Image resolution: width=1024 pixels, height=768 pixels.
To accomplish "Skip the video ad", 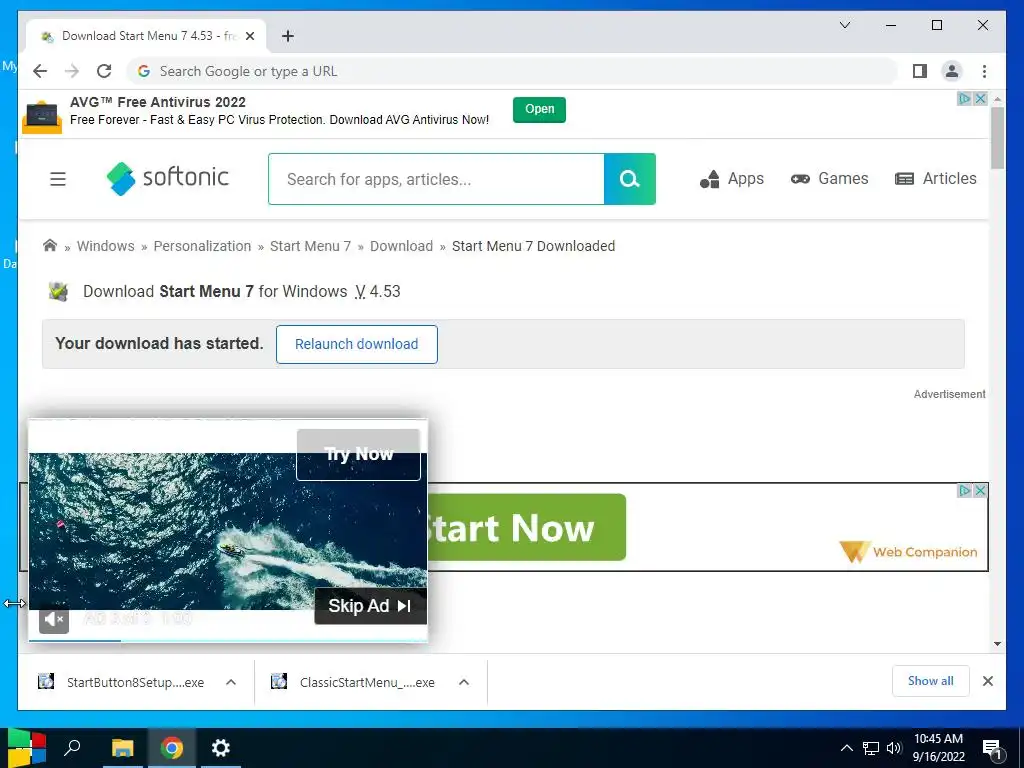I will tap(370, 606).
